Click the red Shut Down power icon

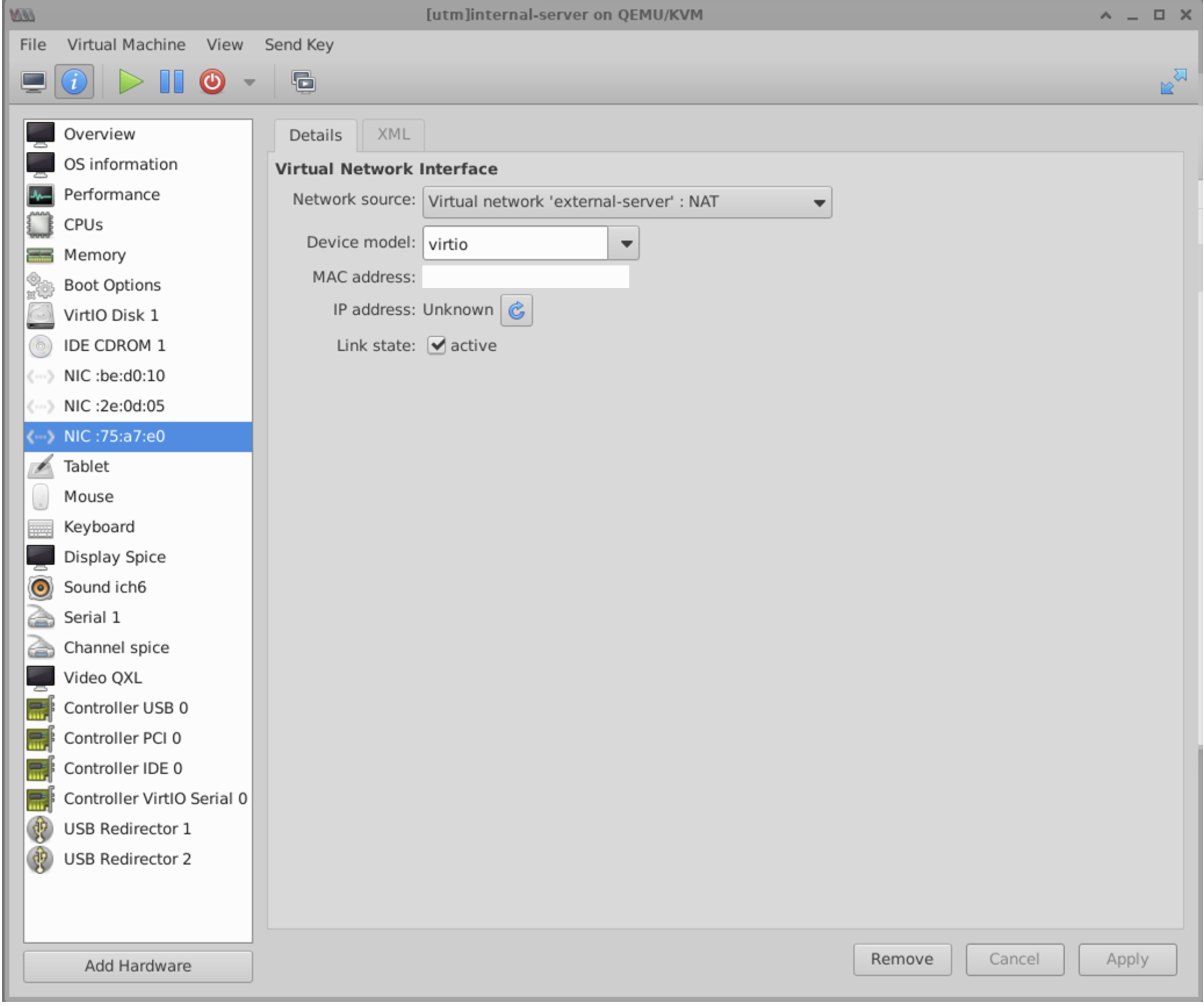[212, 82]
